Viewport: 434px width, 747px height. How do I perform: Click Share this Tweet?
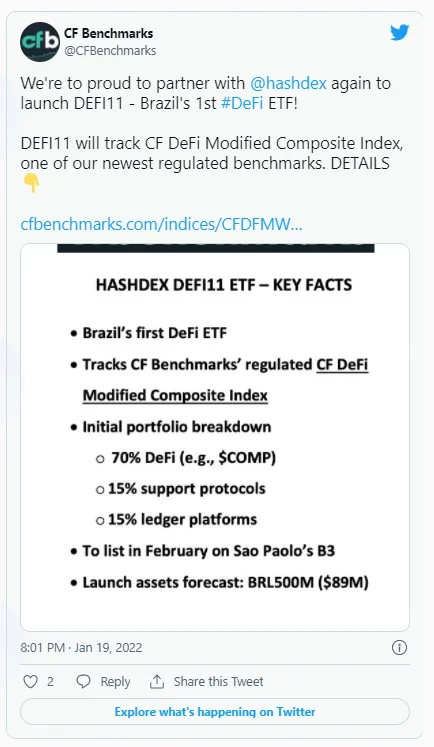click(218, 682)
